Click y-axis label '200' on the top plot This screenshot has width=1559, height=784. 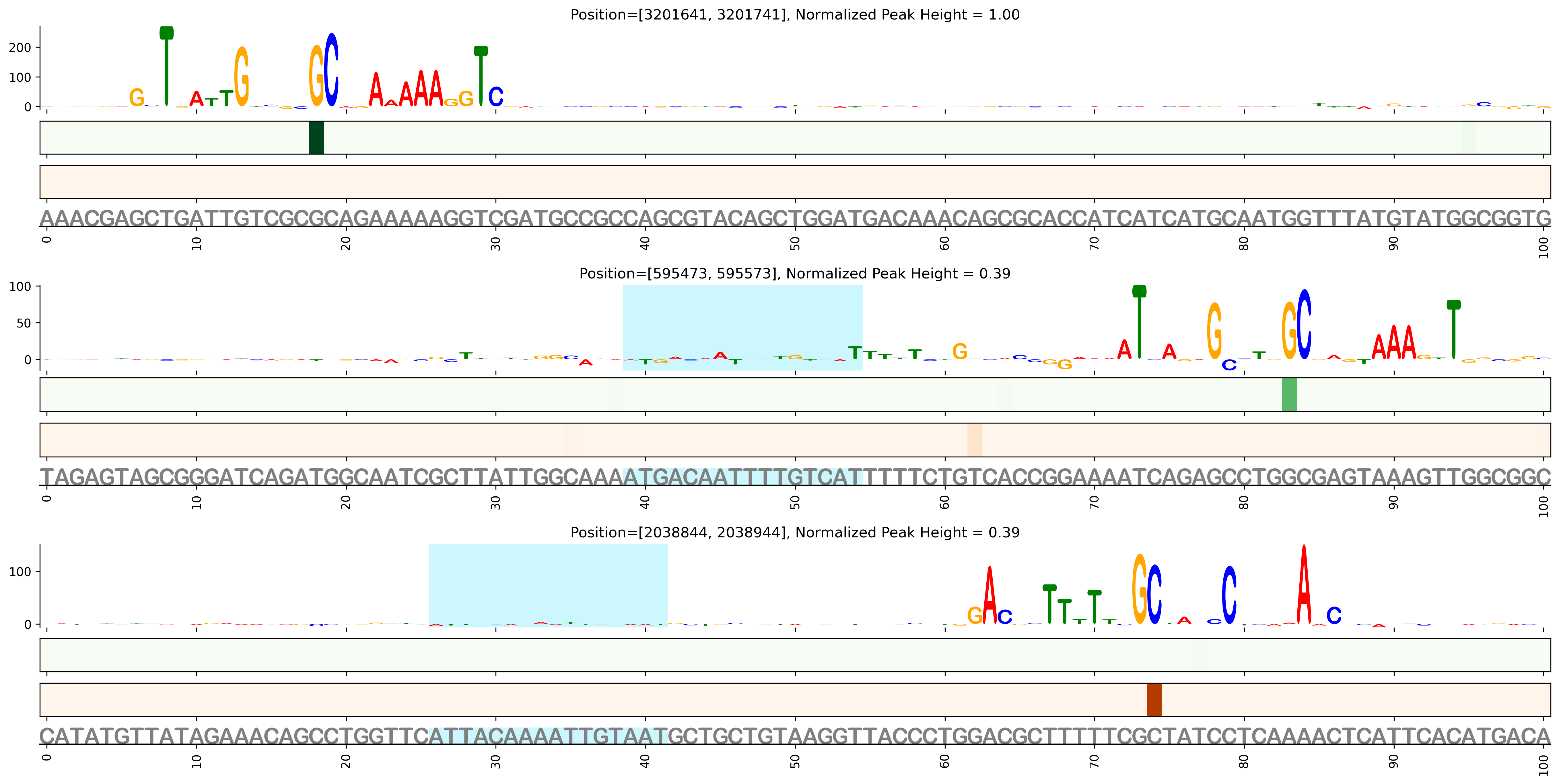tap(20, 48)
